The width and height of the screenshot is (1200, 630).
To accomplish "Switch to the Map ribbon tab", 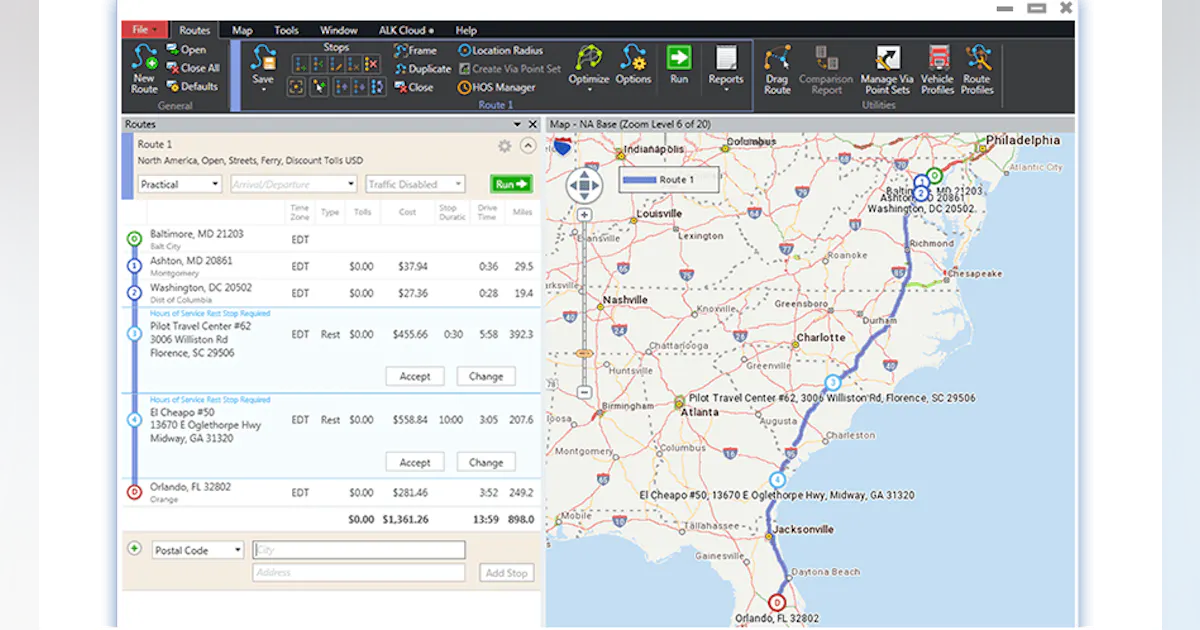I will (x=242, y=30).
